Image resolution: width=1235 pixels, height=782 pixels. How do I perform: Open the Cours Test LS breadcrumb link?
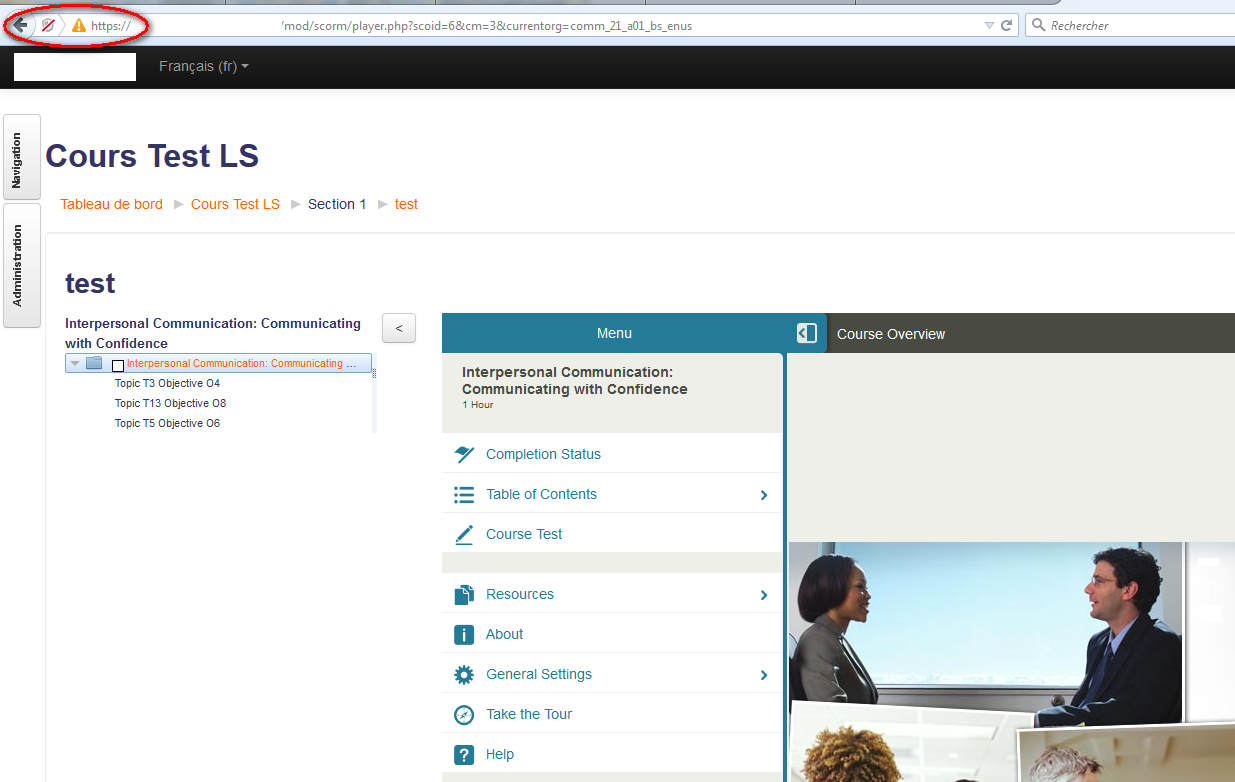pos(235,204)
